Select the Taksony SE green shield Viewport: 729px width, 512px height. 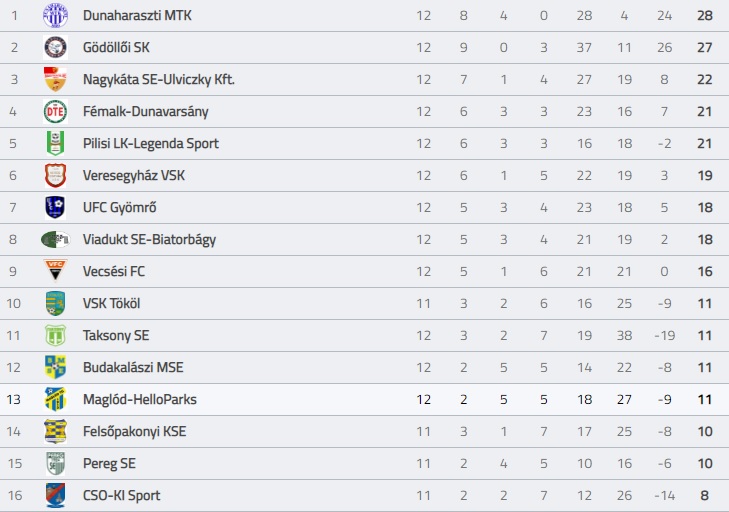55,335
